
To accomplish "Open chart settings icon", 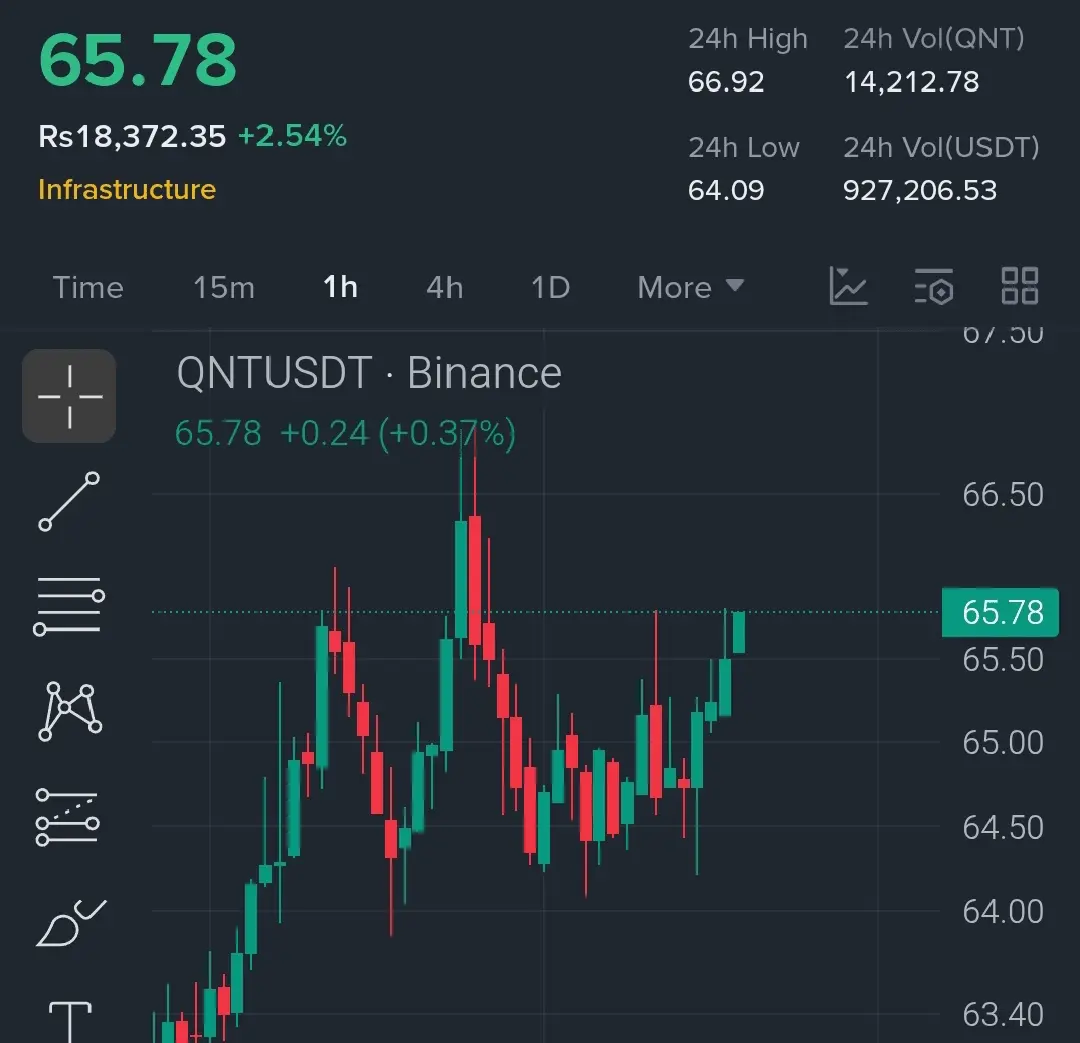I will click(934, 287).
